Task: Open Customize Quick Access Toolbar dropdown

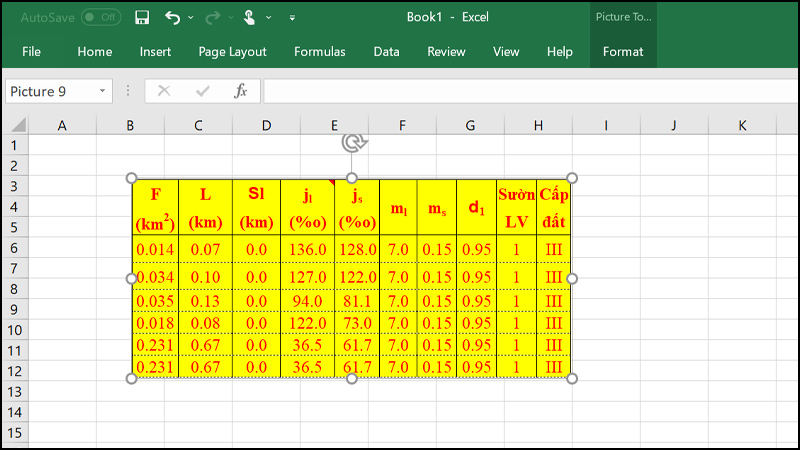Action: pyautogui.click(x=292, y=18)
